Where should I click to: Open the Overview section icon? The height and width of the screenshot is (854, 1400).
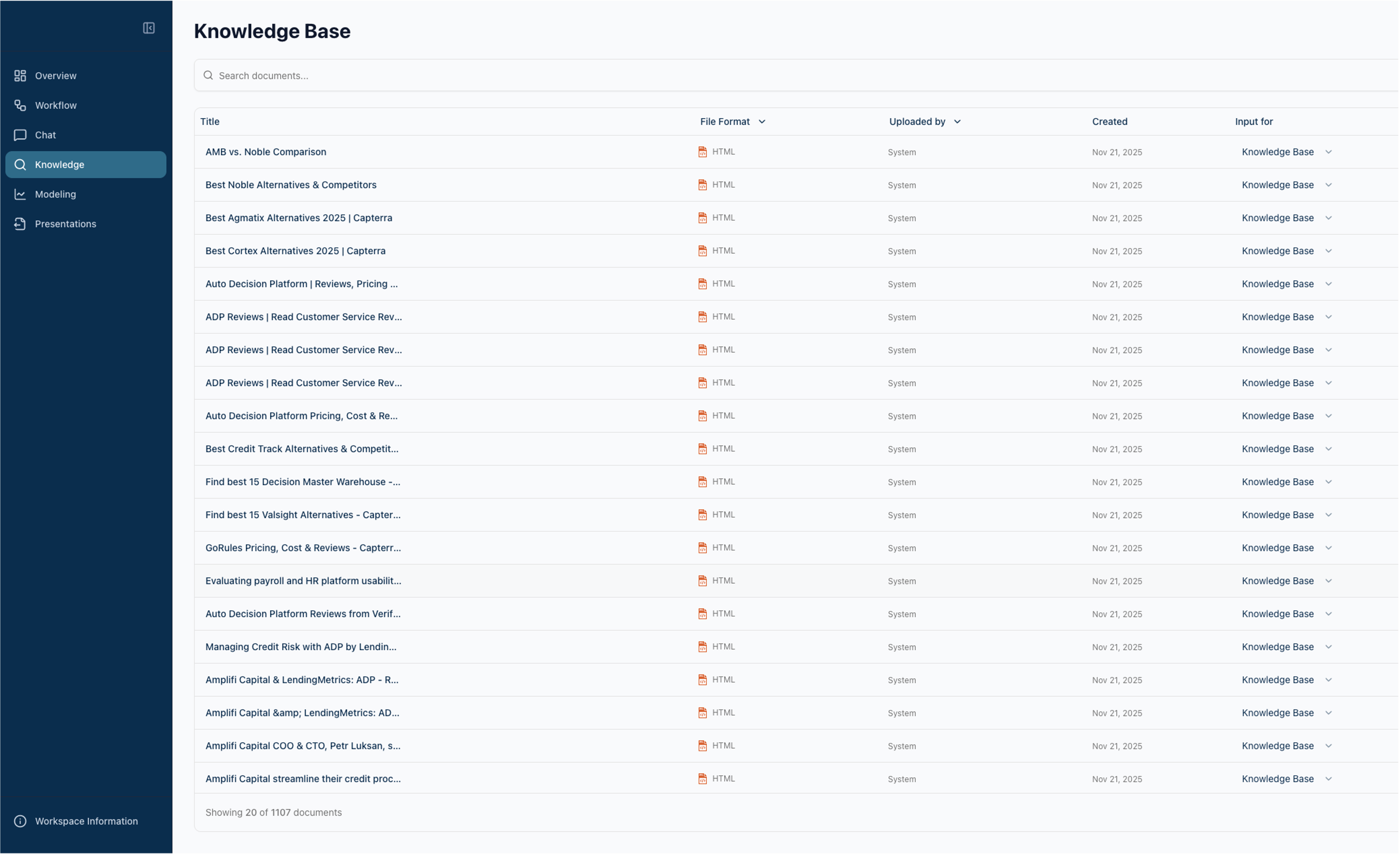[x=20, y=75]
